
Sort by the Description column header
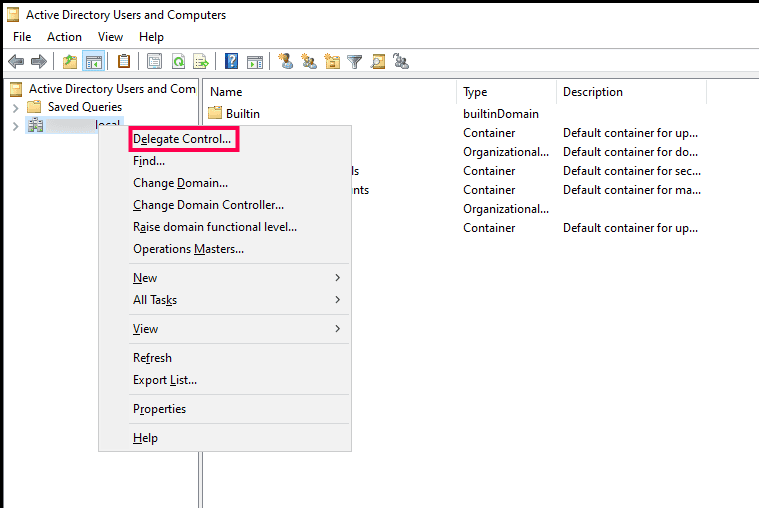(631, 92)
